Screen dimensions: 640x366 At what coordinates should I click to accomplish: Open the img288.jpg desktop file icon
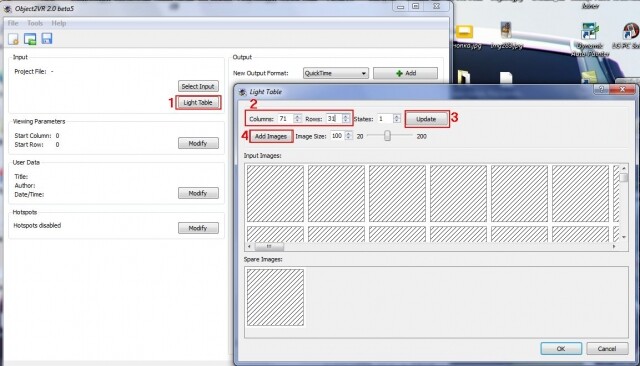coord(506,35)
